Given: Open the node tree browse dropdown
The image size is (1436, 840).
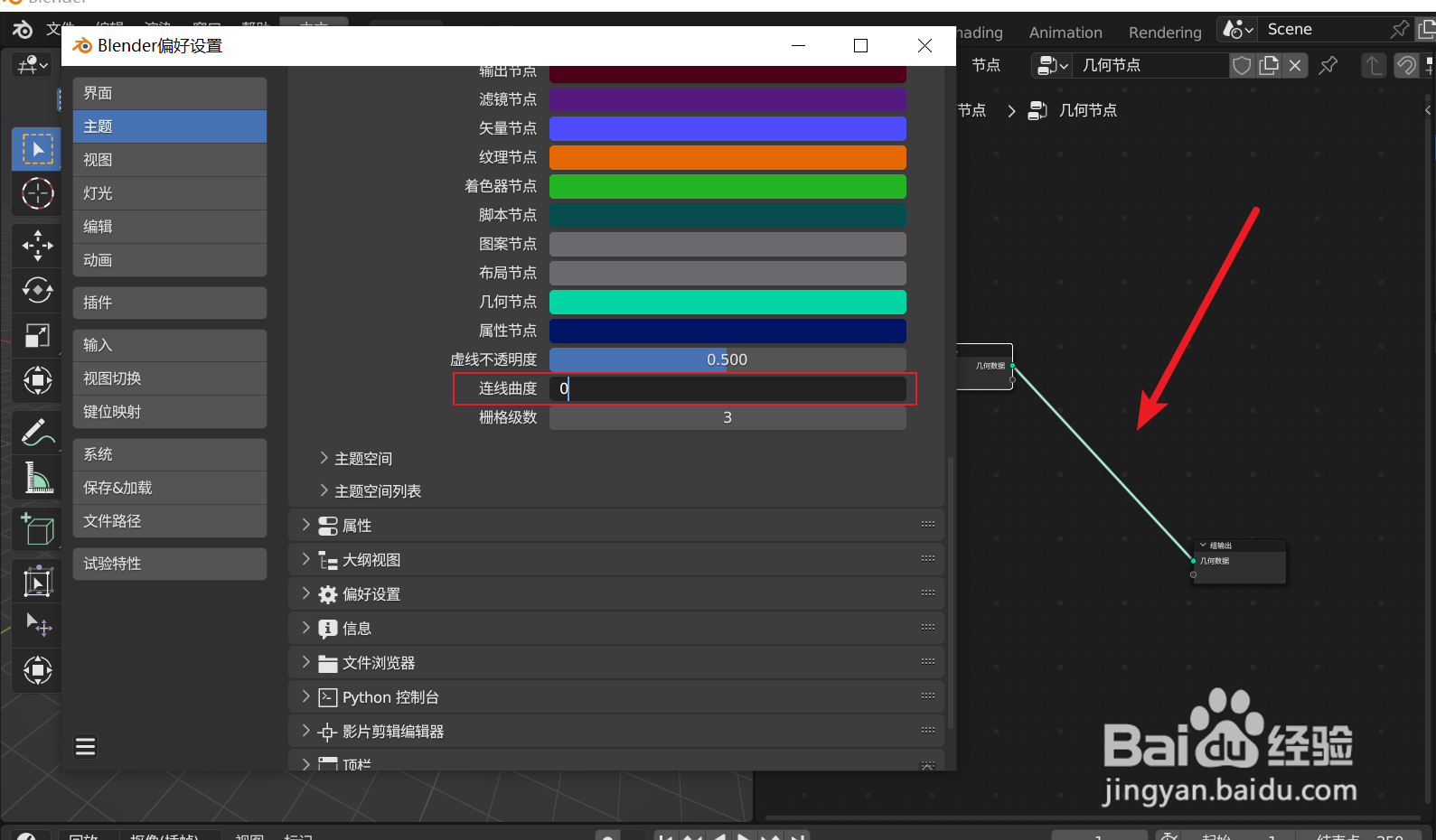Looking at the screenshot, I should pyautogui.click(x=1053, y=65).
